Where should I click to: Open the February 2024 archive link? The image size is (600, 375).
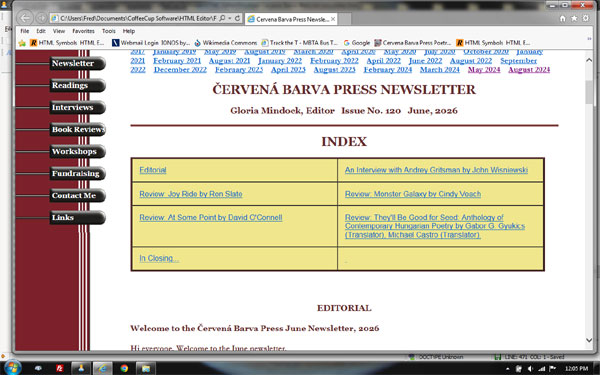pos(388,70)
